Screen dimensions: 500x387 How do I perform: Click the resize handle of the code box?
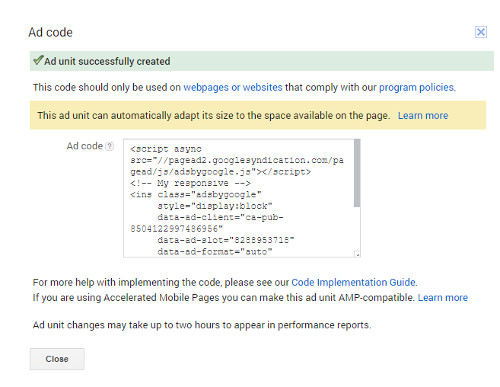click(357, 254)
